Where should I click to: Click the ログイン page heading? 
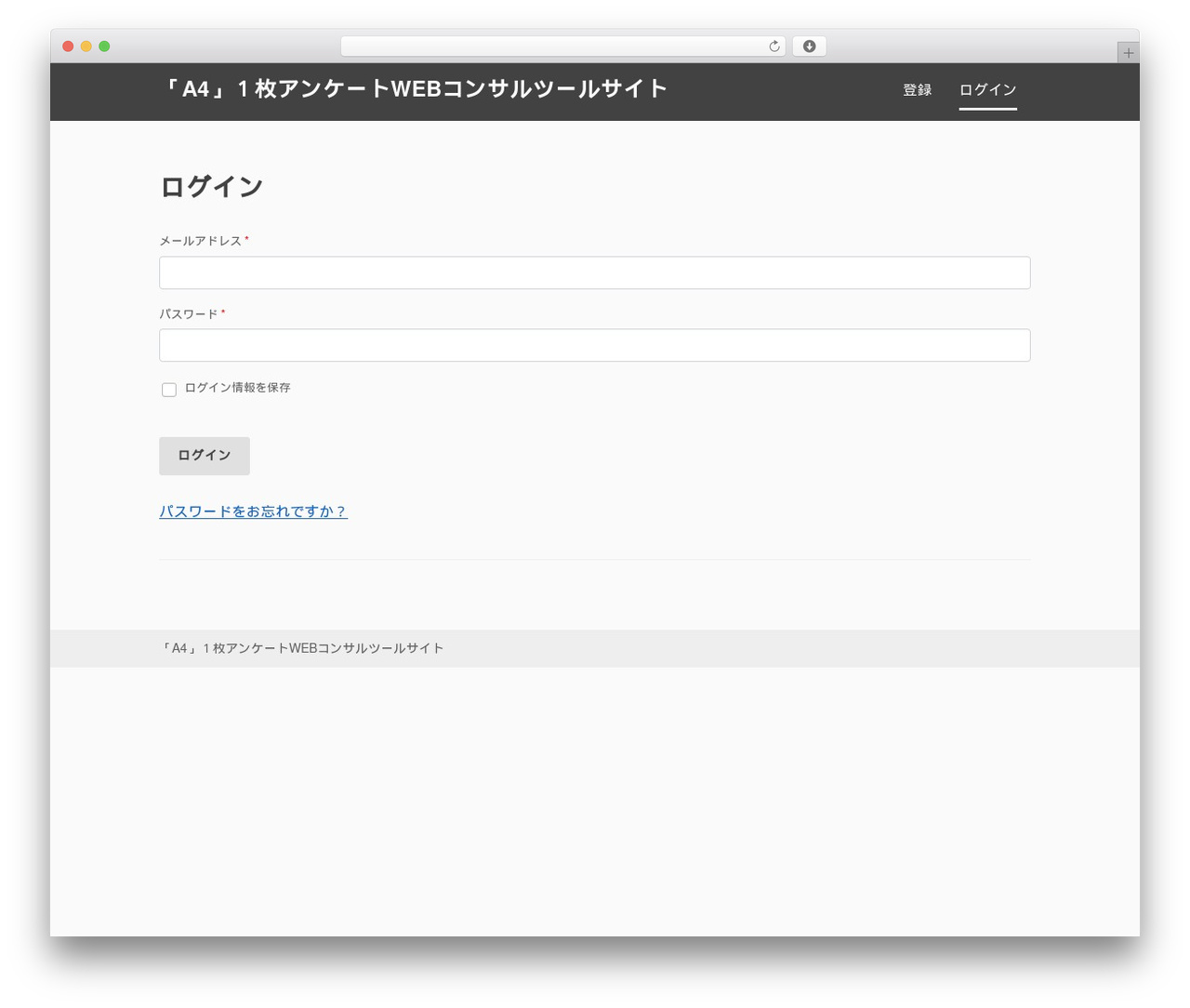[211, 187]
